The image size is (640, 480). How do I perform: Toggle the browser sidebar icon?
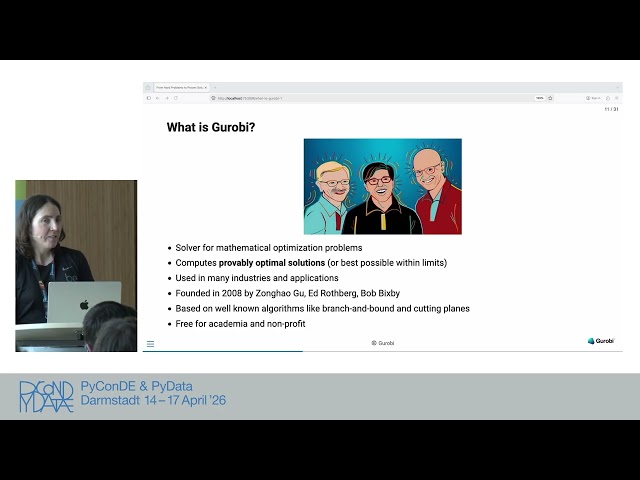click(149, 98)
